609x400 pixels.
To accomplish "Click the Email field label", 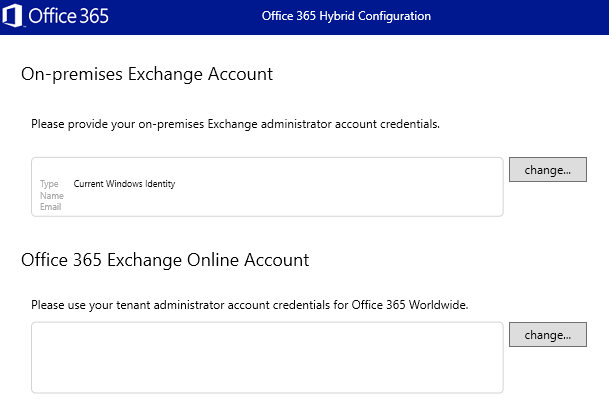I will click(51, 207).
